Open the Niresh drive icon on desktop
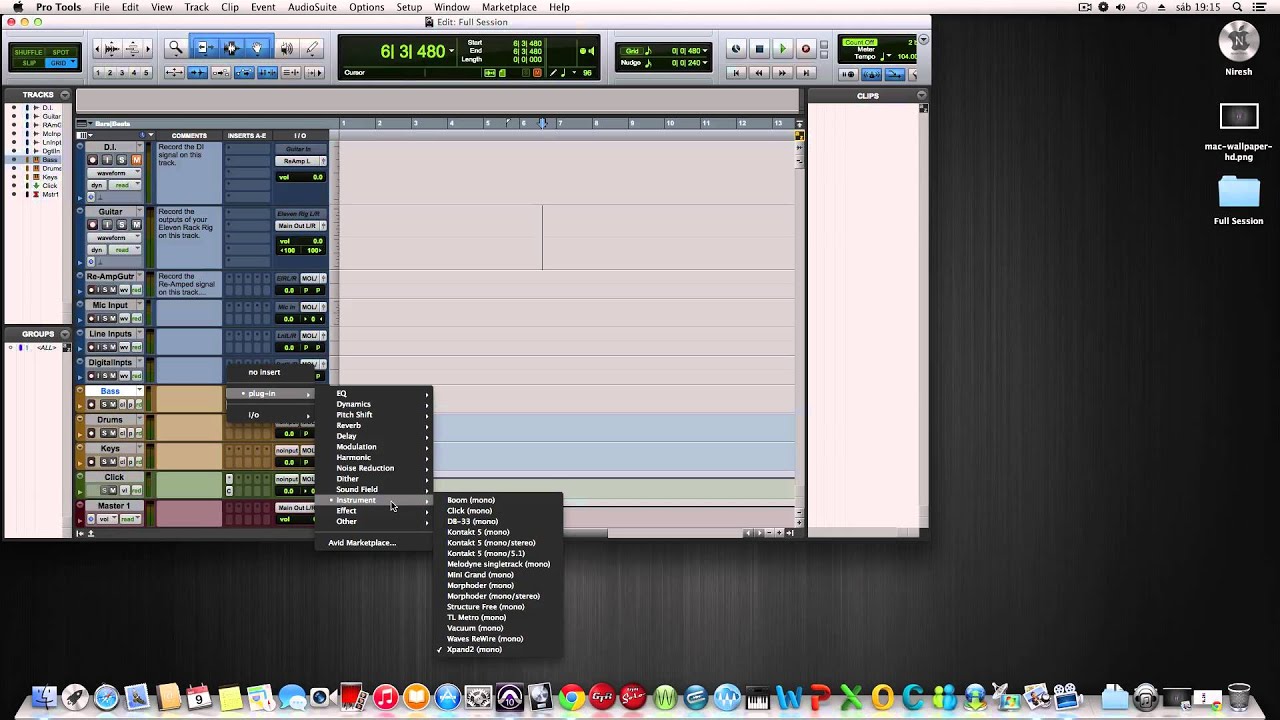This screenshot has height=720, width=1280. [x=1238, y=48]
